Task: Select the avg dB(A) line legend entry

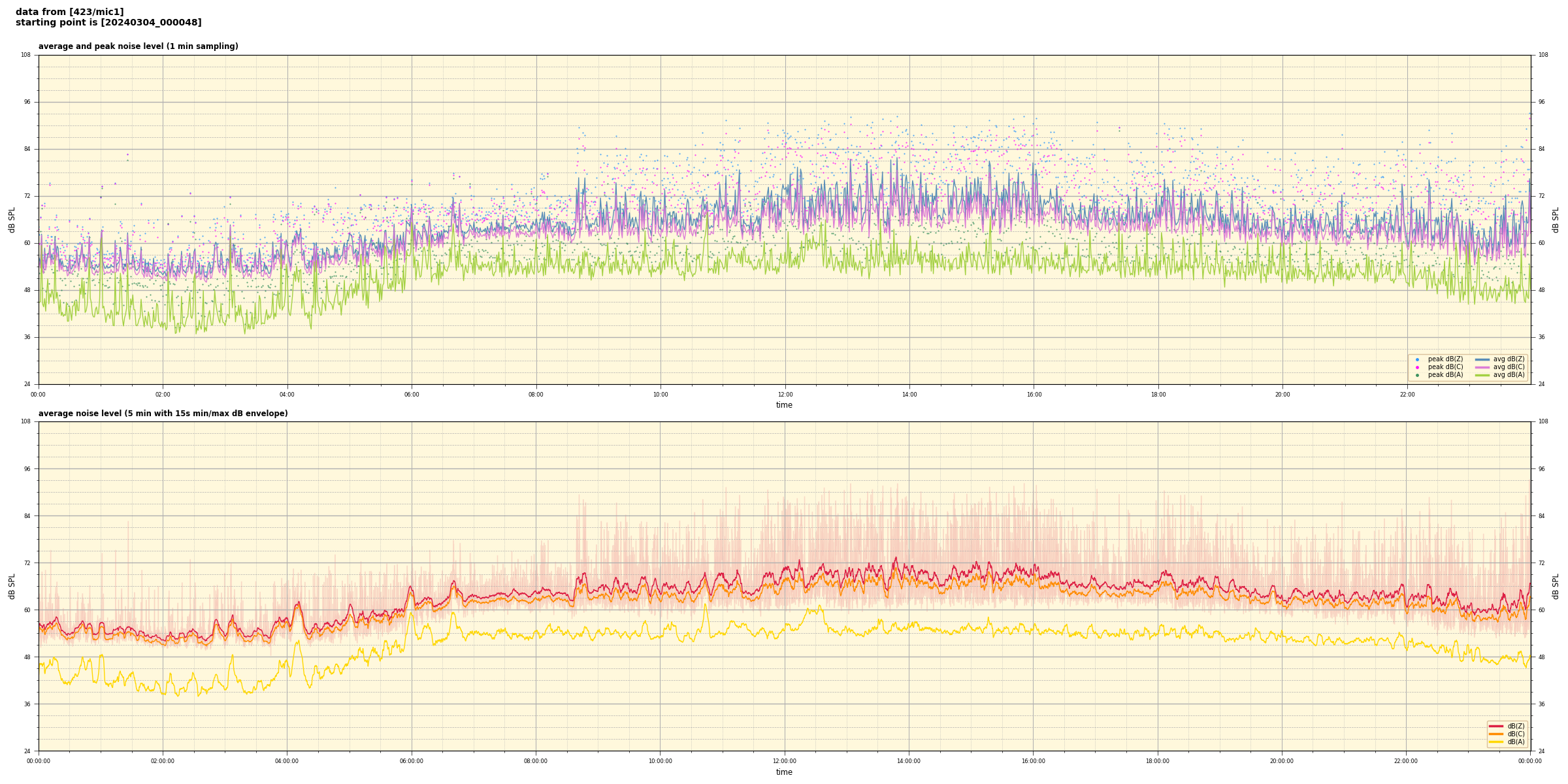Action: 1482,375
